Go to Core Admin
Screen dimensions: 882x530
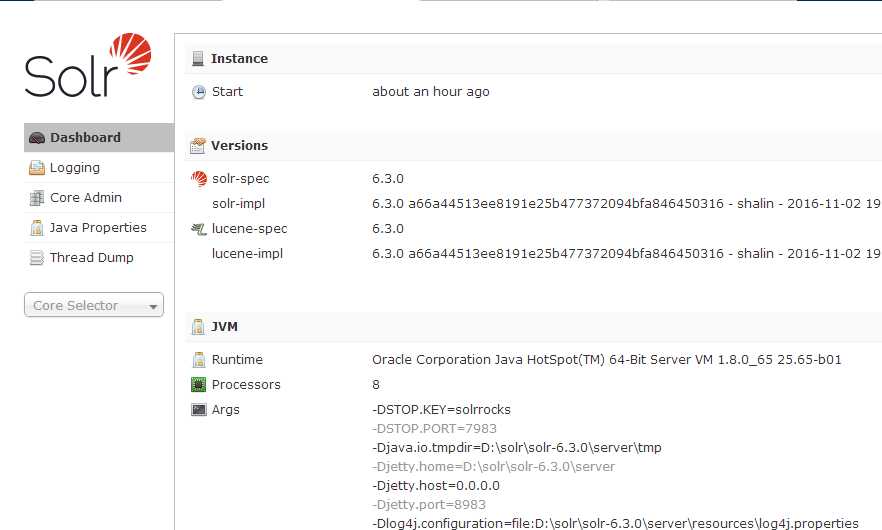[x=99, y=198]
